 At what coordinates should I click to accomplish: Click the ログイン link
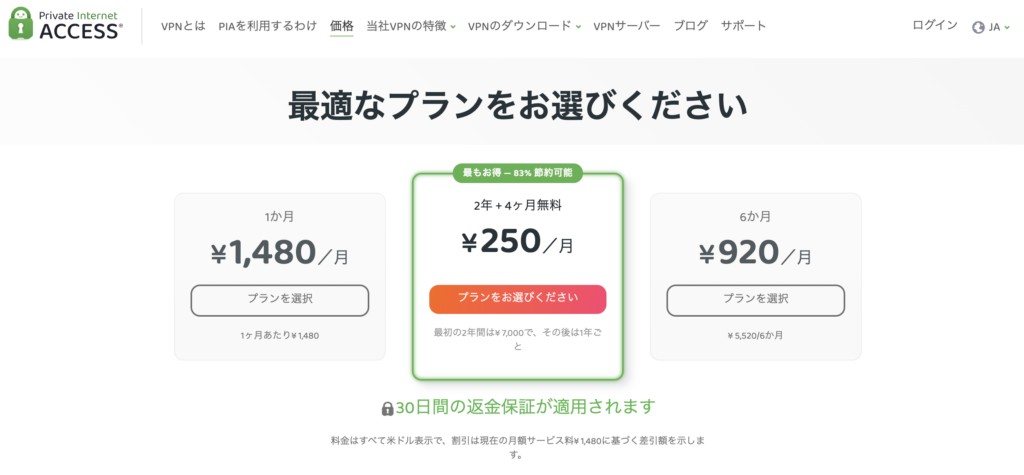[935, 25]
